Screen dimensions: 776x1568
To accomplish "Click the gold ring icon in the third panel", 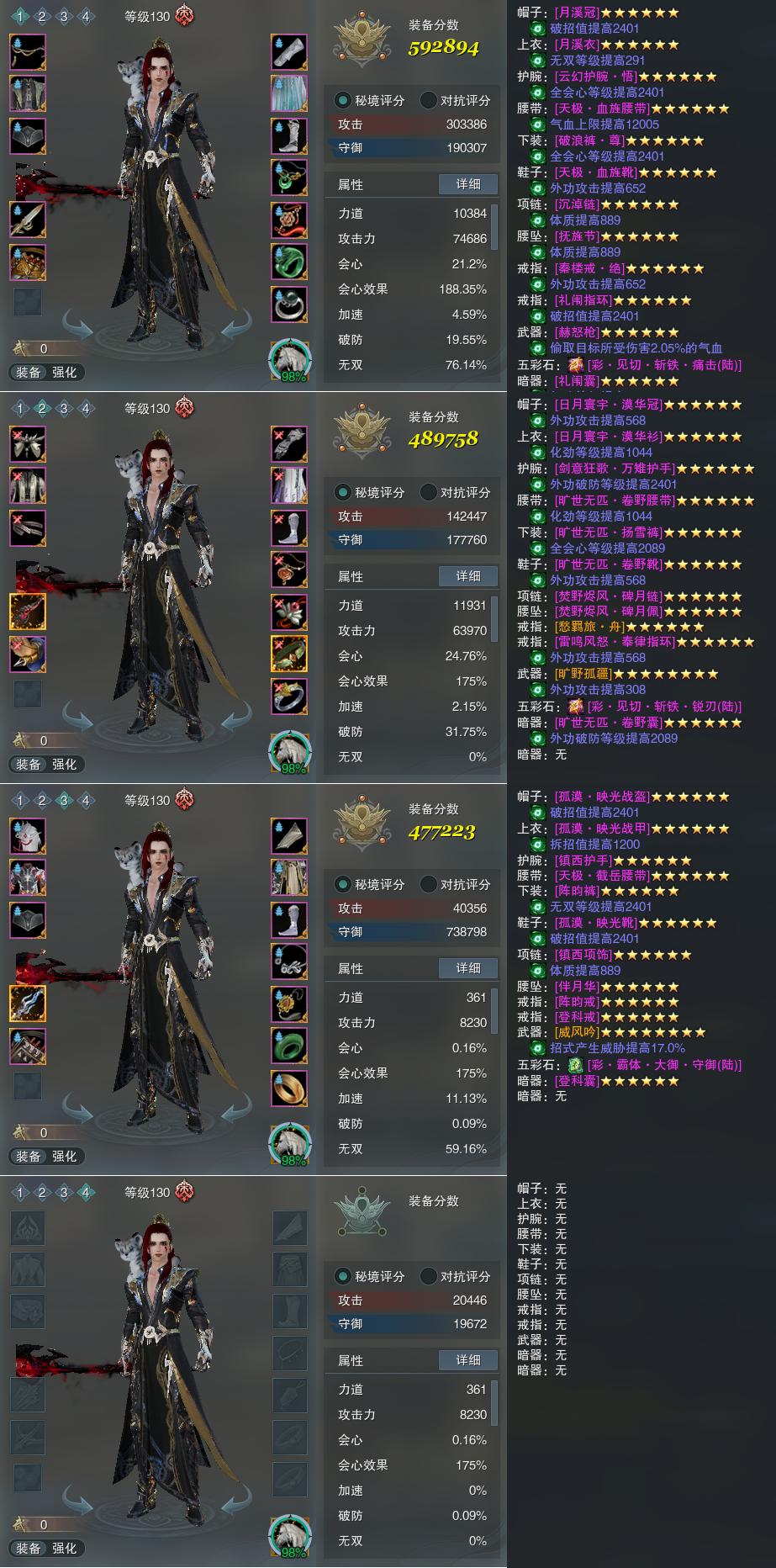I will tap(289, 1088).
